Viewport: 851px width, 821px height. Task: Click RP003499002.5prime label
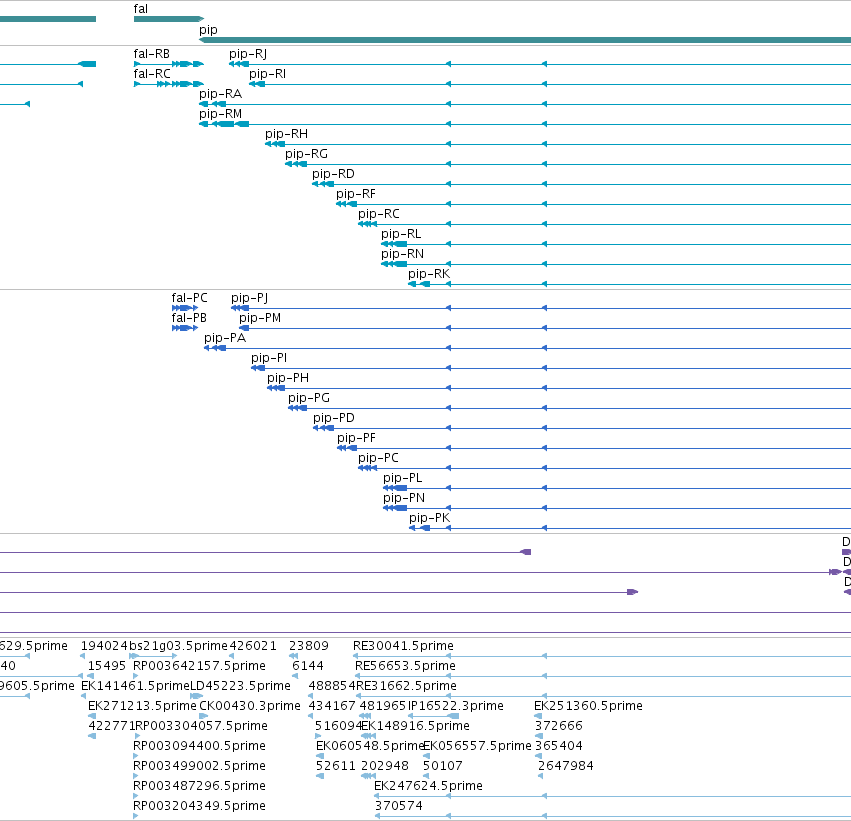point(199,766)
